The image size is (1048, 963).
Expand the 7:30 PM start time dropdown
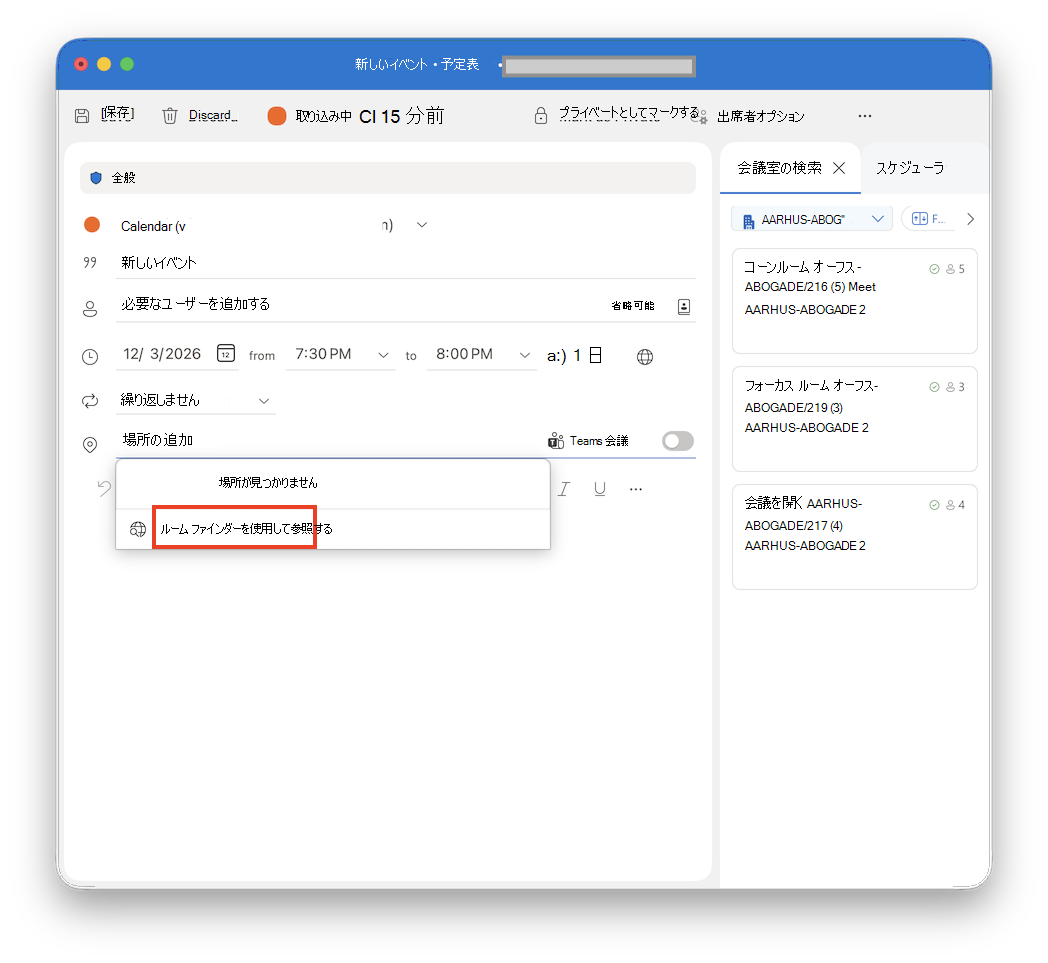click(x=382, y=355)
